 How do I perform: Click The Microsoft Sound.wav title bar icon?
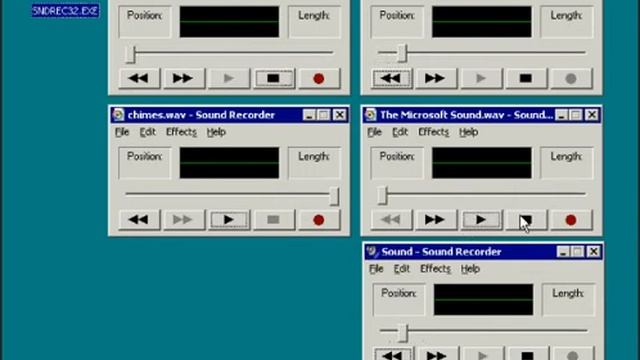371,115
